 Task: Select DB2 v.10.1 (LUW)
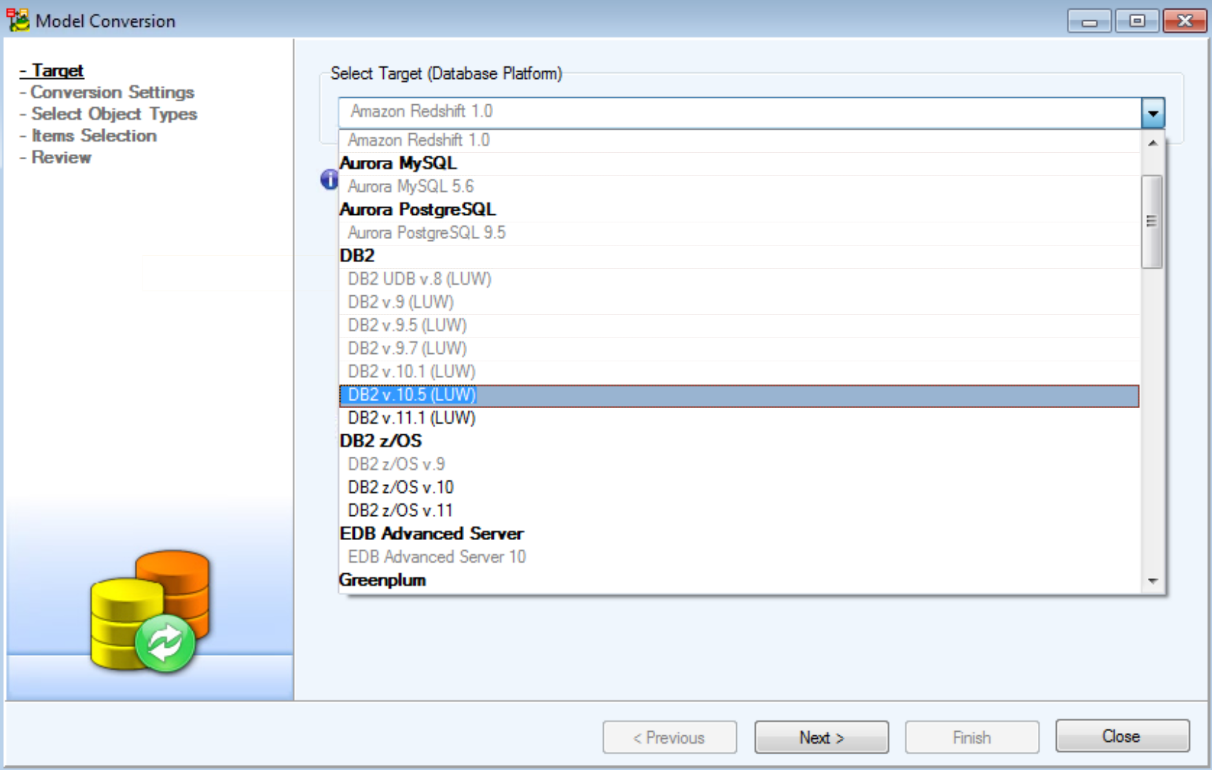coord(740,371)
